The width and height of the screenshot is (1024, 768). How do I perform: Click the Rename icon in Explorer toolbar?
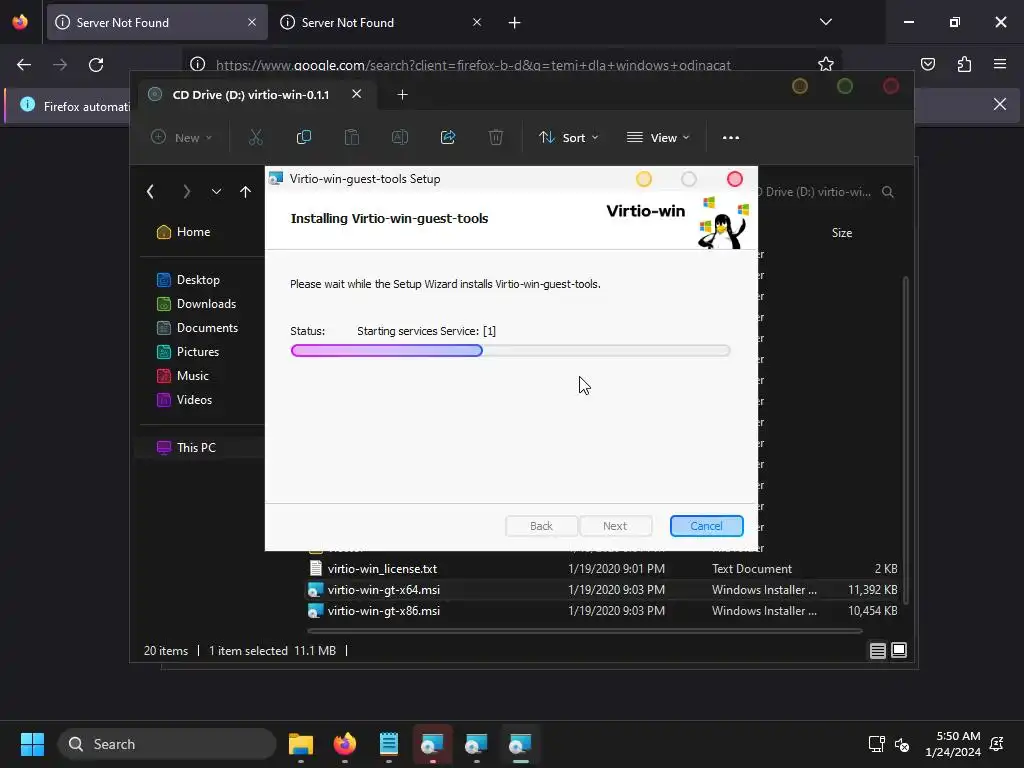pyautogui.click(x=400, y=137)
